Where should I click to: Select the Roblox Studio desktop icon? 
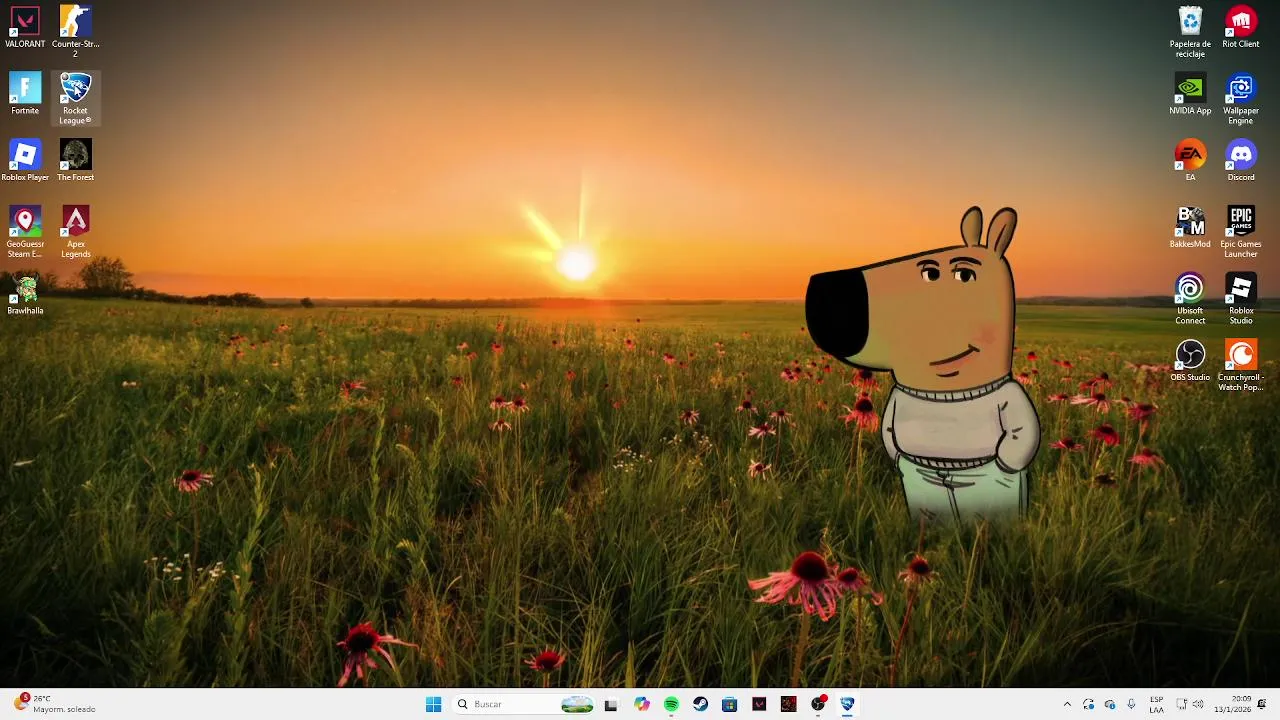pos(1241,299)
